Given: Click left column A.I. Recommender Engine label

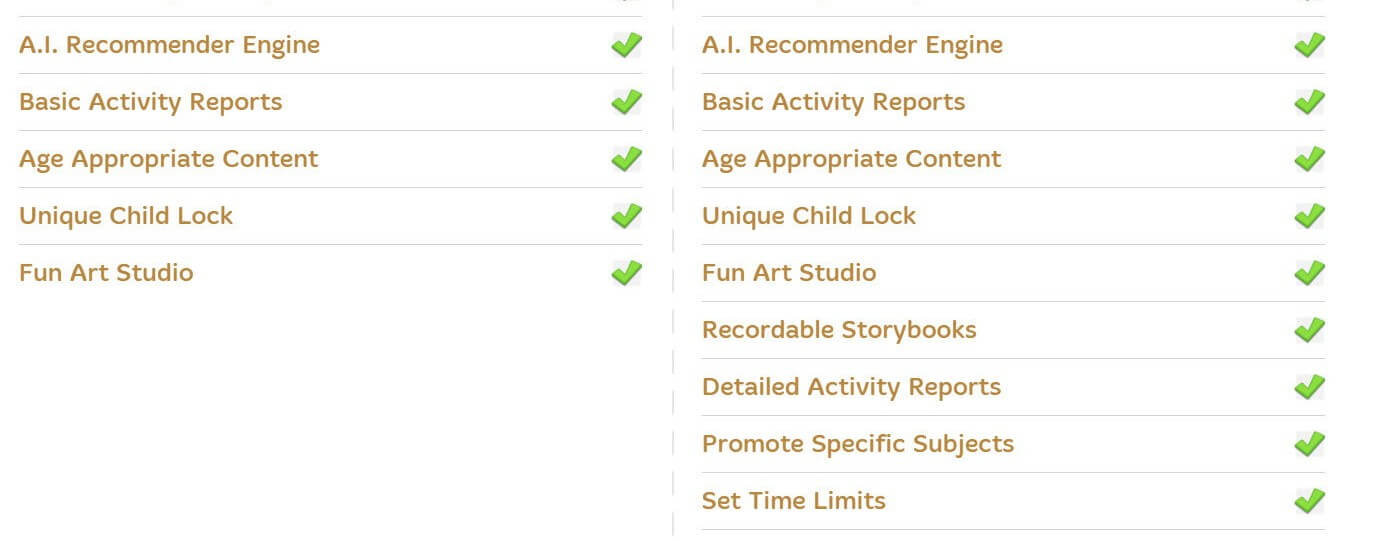Looking at the screenshot, I should [170, 45].
